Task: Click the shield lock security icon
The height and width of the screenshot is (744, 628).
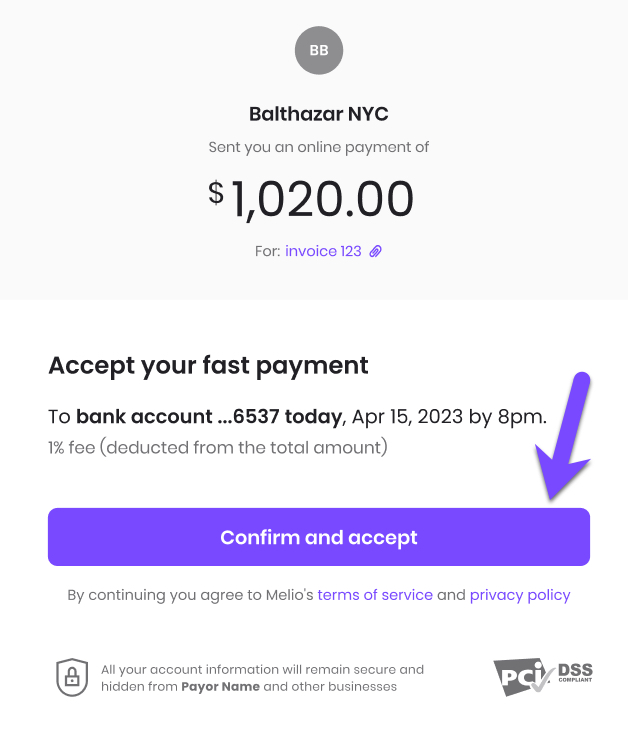Action: [x=72, y=678]
